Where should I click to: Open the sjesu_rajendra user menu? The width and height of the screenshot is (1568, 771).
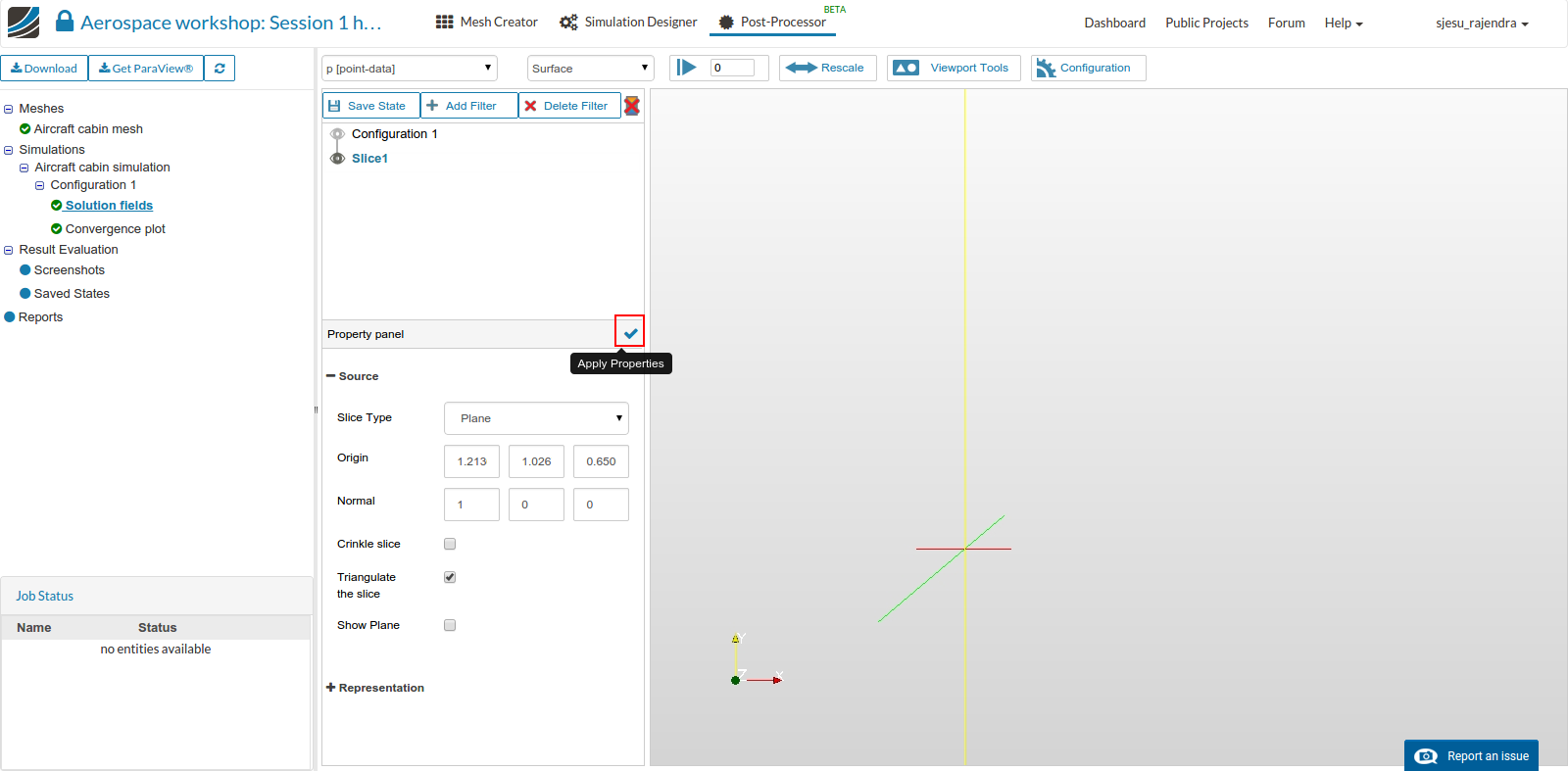[1482, 23]
